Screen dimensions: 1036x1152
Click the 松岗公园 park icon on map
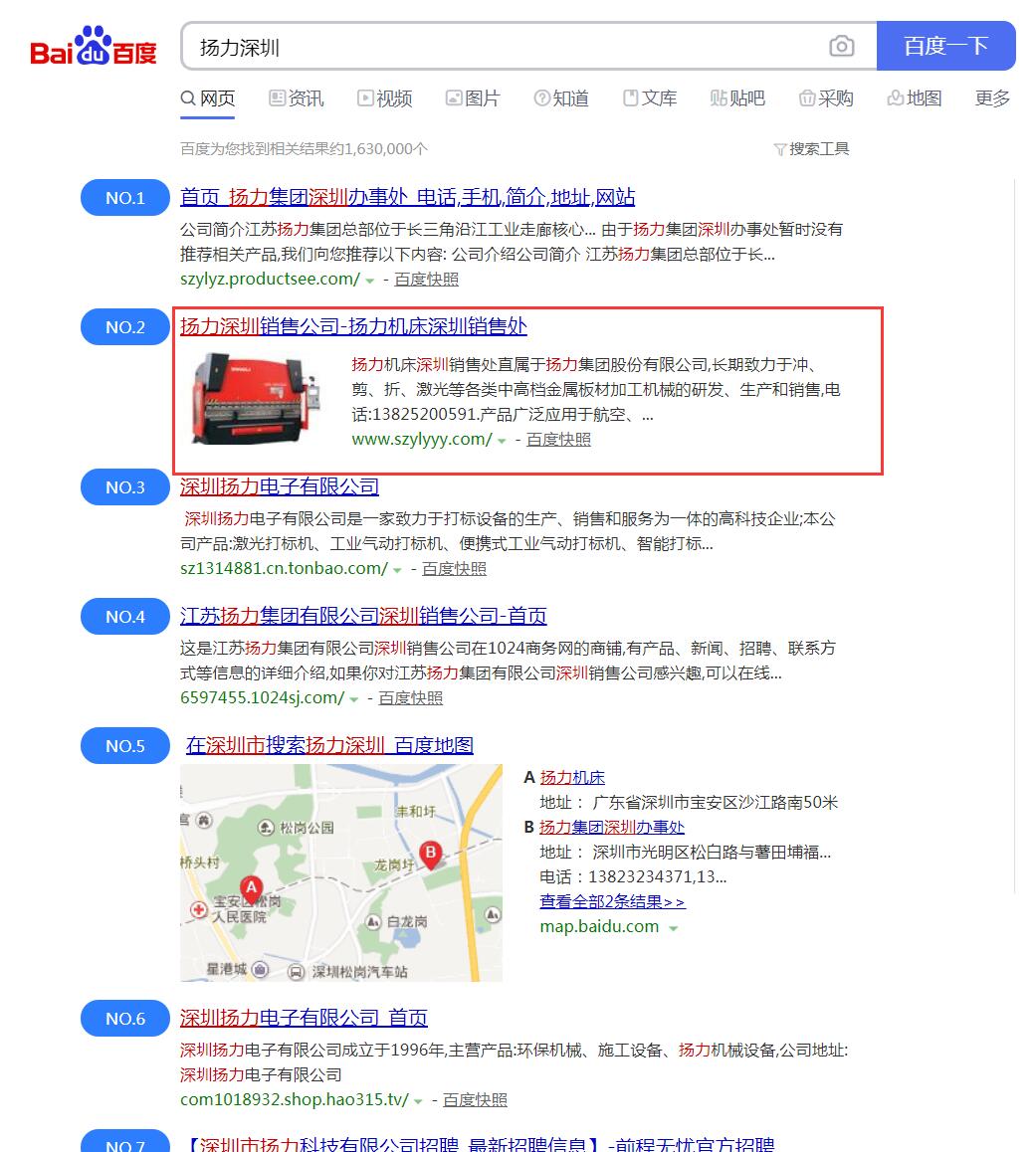click(266, 828)
